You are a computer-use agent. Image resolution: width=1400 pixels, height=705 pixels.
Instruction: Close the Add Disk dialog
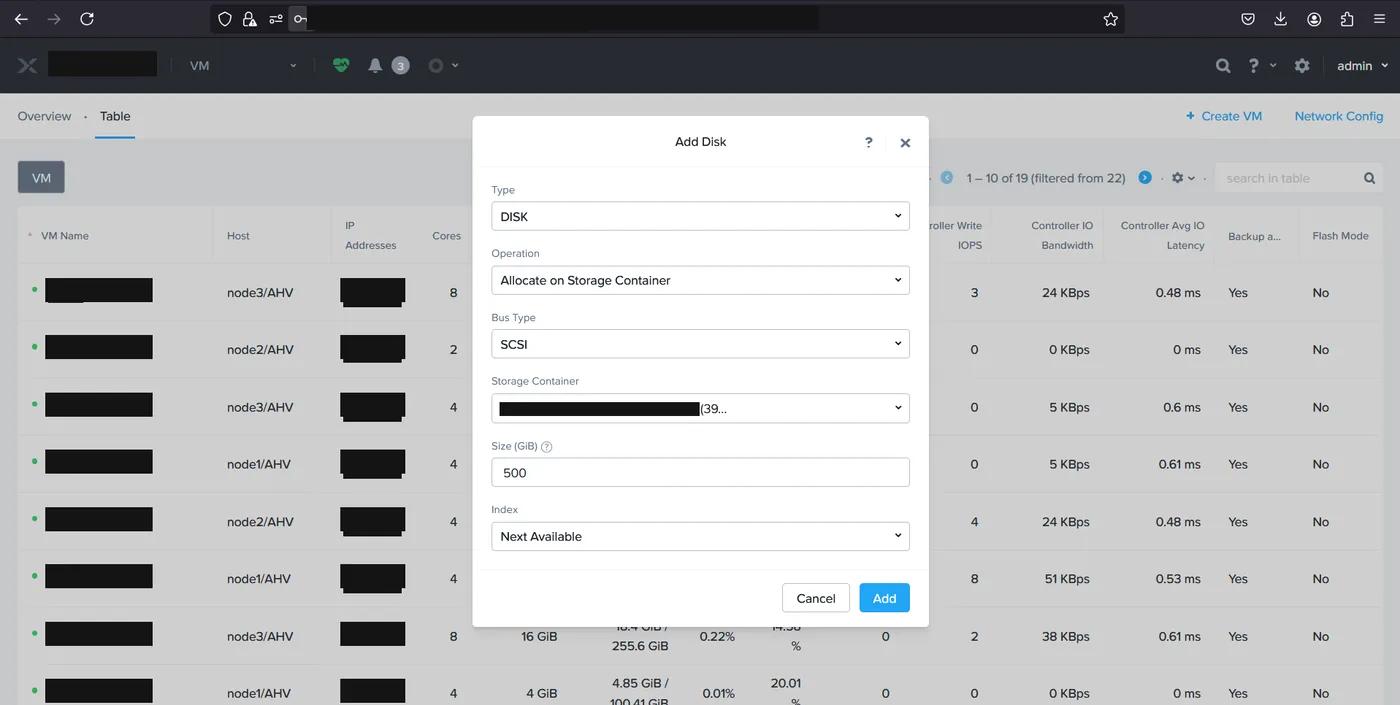[905, 143]
